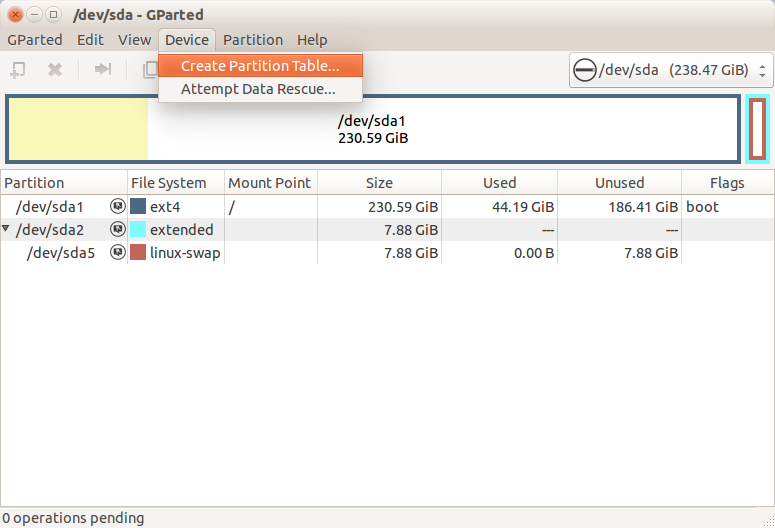Click the disk icon in device selector
Image resolution: width=775 pixels, height=528 pixels.
[584, 70]
